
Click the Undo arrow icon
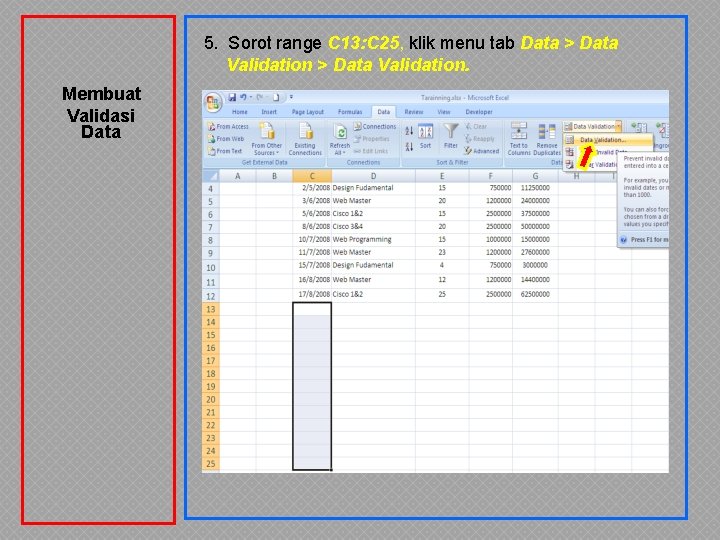(x=243, y=97)
